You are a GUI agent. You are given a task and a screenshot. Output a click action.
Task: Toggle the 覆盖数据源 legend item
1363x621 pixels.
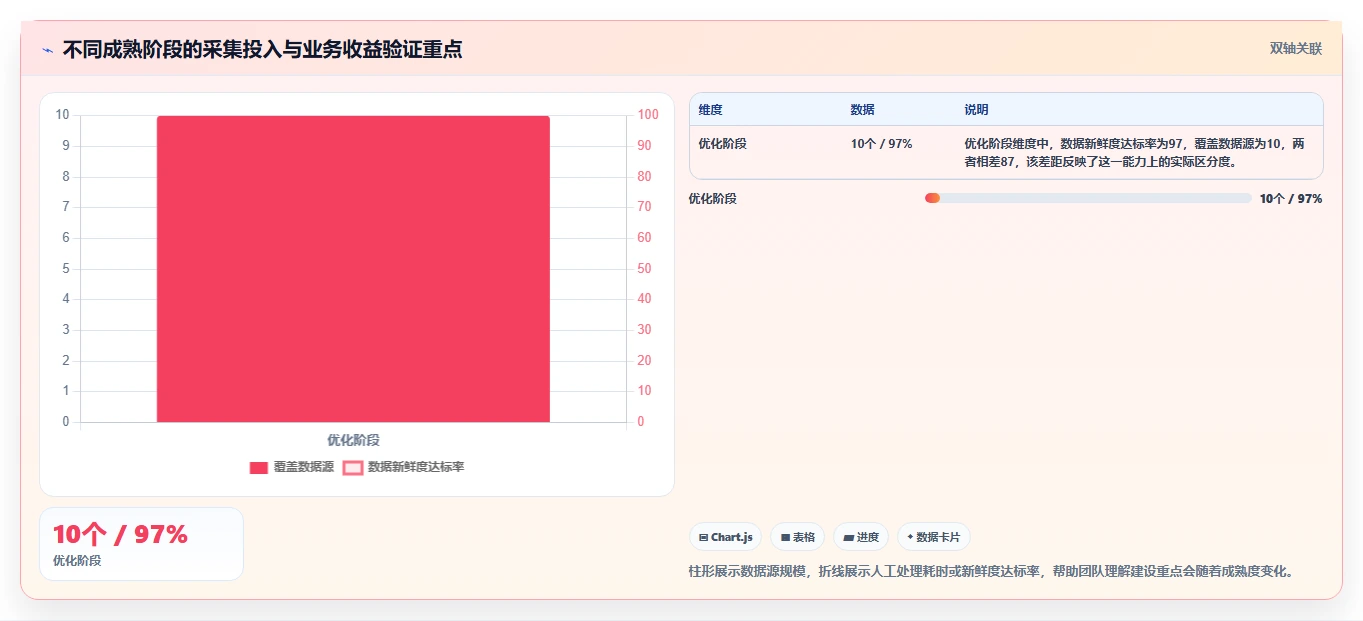[x=291, y=467]
